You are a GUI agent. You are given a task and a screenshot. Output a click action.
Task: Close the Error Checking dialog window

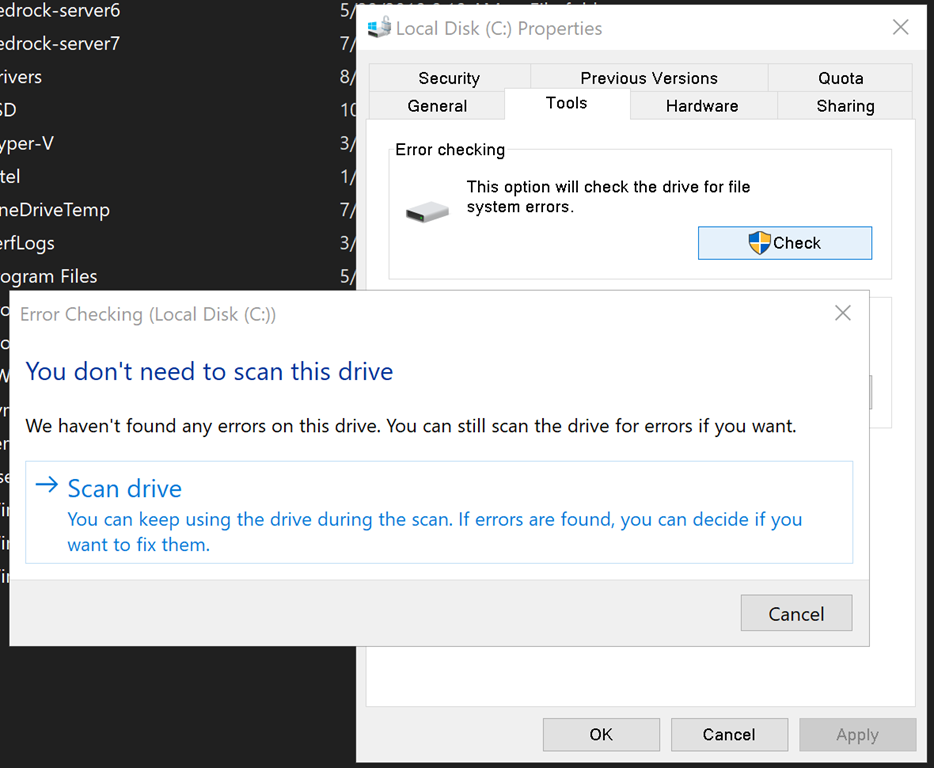(x=843, y=313)
